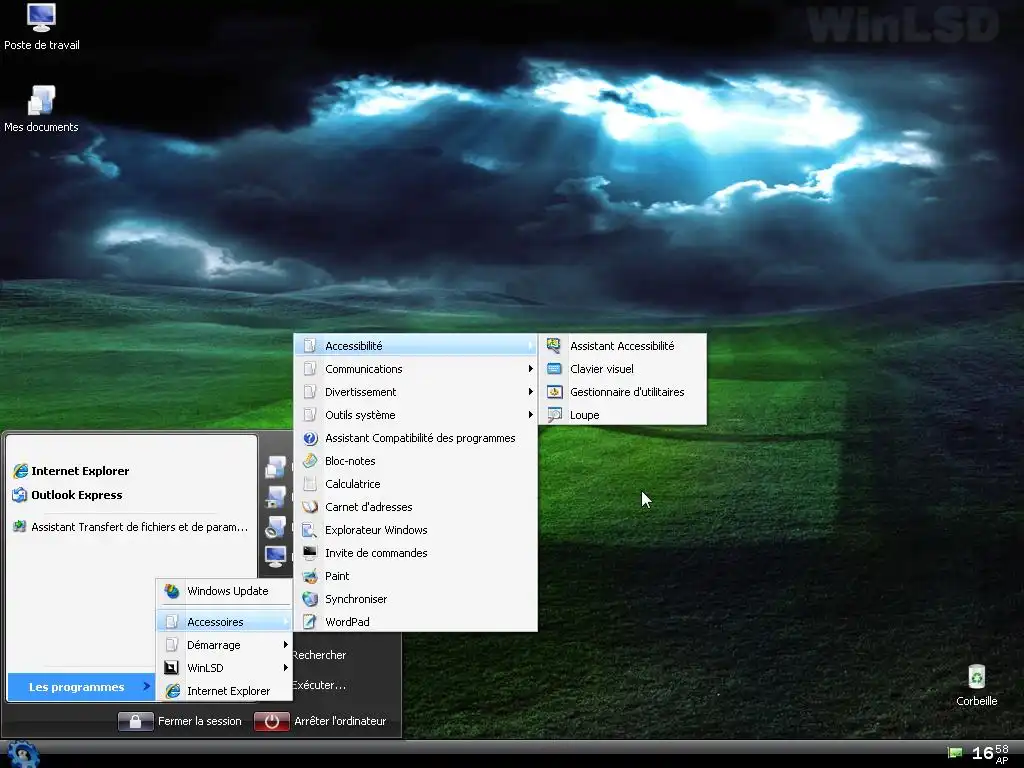Expand the Démarrage submenu arrow
Screen dimensions: 1024x768
coord(285,645)
